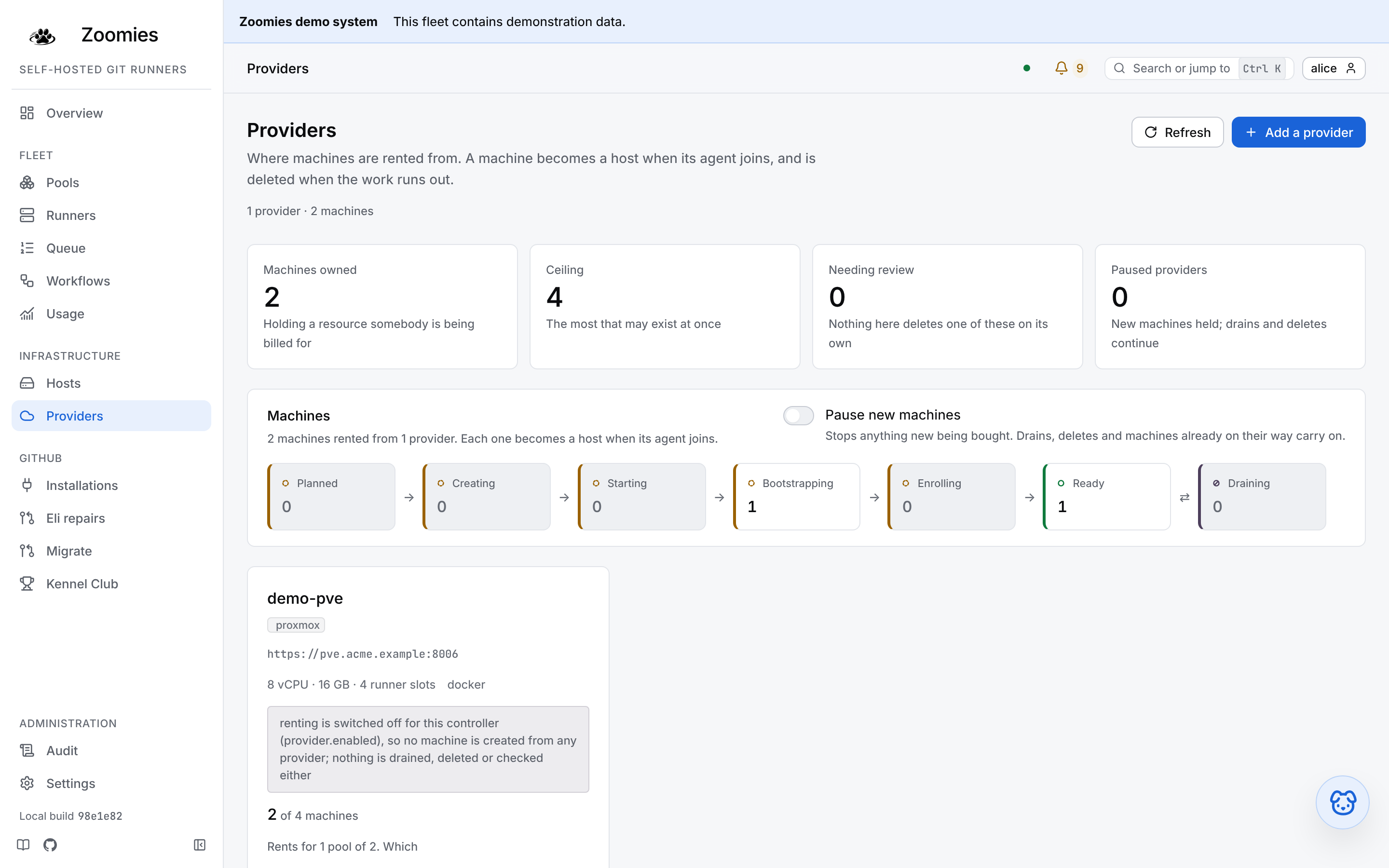Click Add a provider button
Screen dimensions: 1389x868
(x=1298, y=132)
